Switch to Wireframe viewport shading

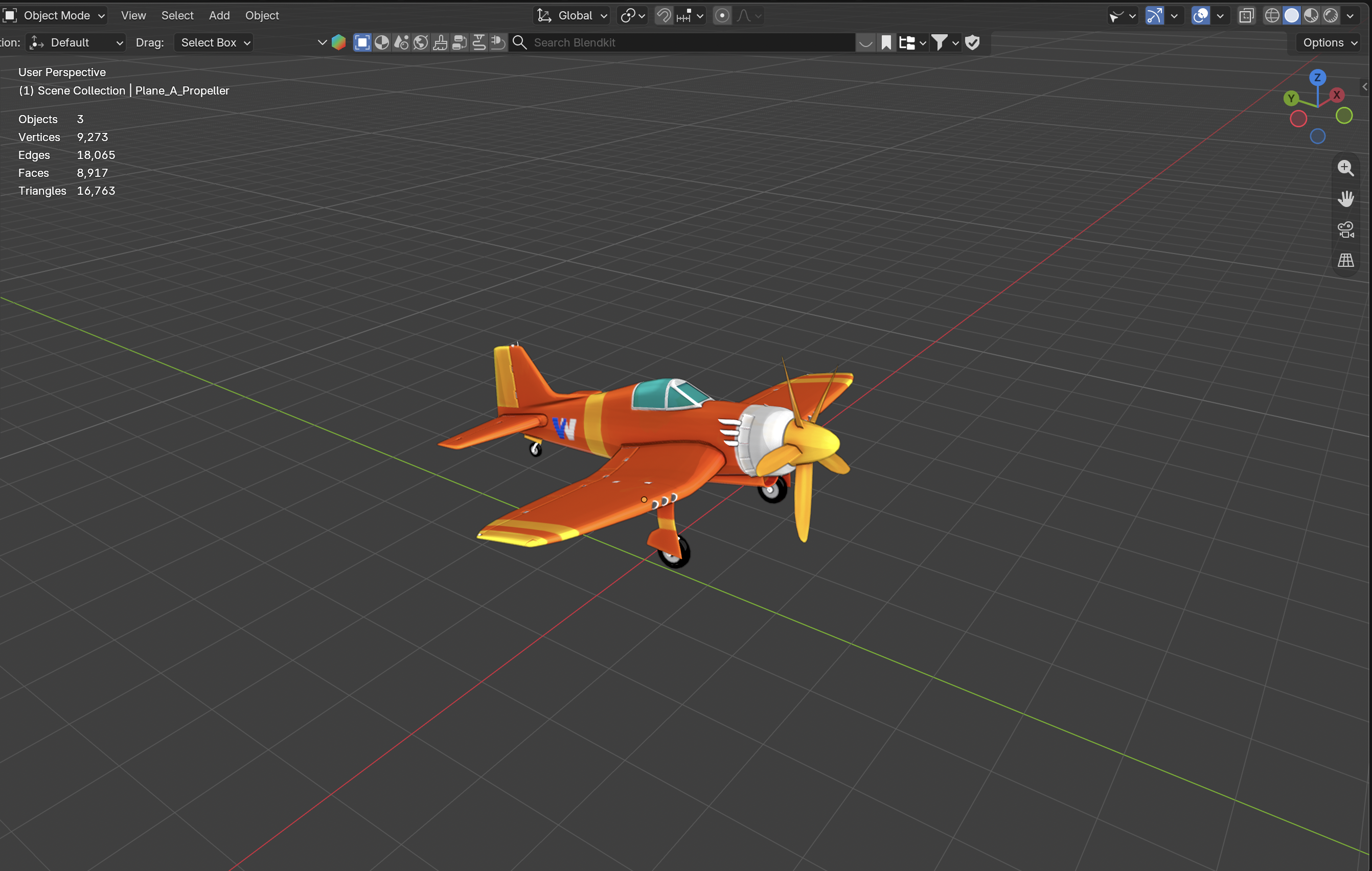point(1272,15)
